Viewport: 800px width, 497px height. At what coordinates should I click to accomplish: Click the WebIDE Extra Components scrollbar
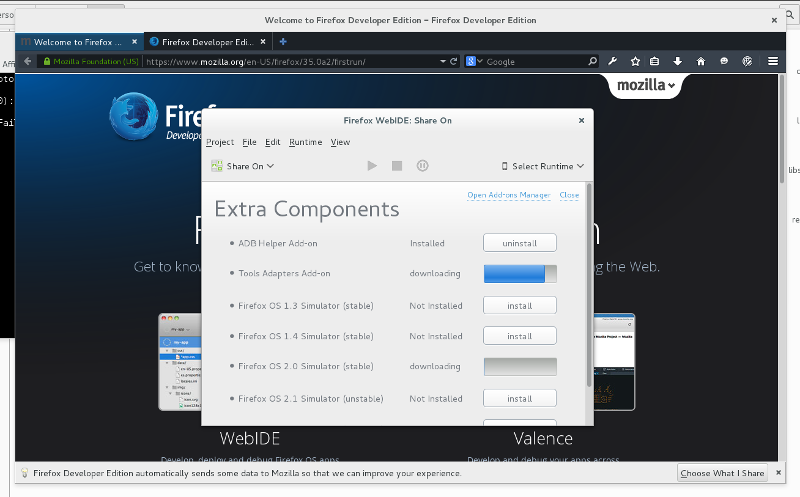point(589,286)
